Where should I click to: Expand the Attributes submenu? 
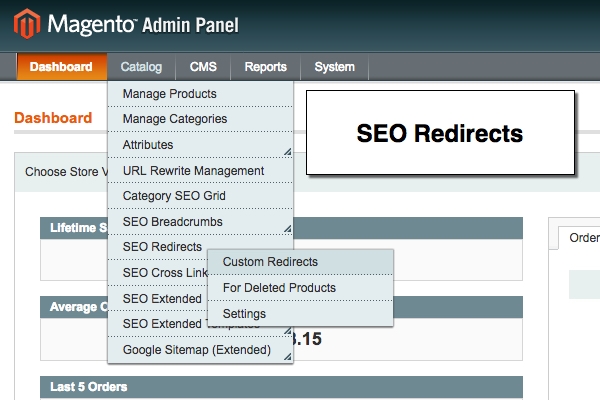[x=201, y=145]
